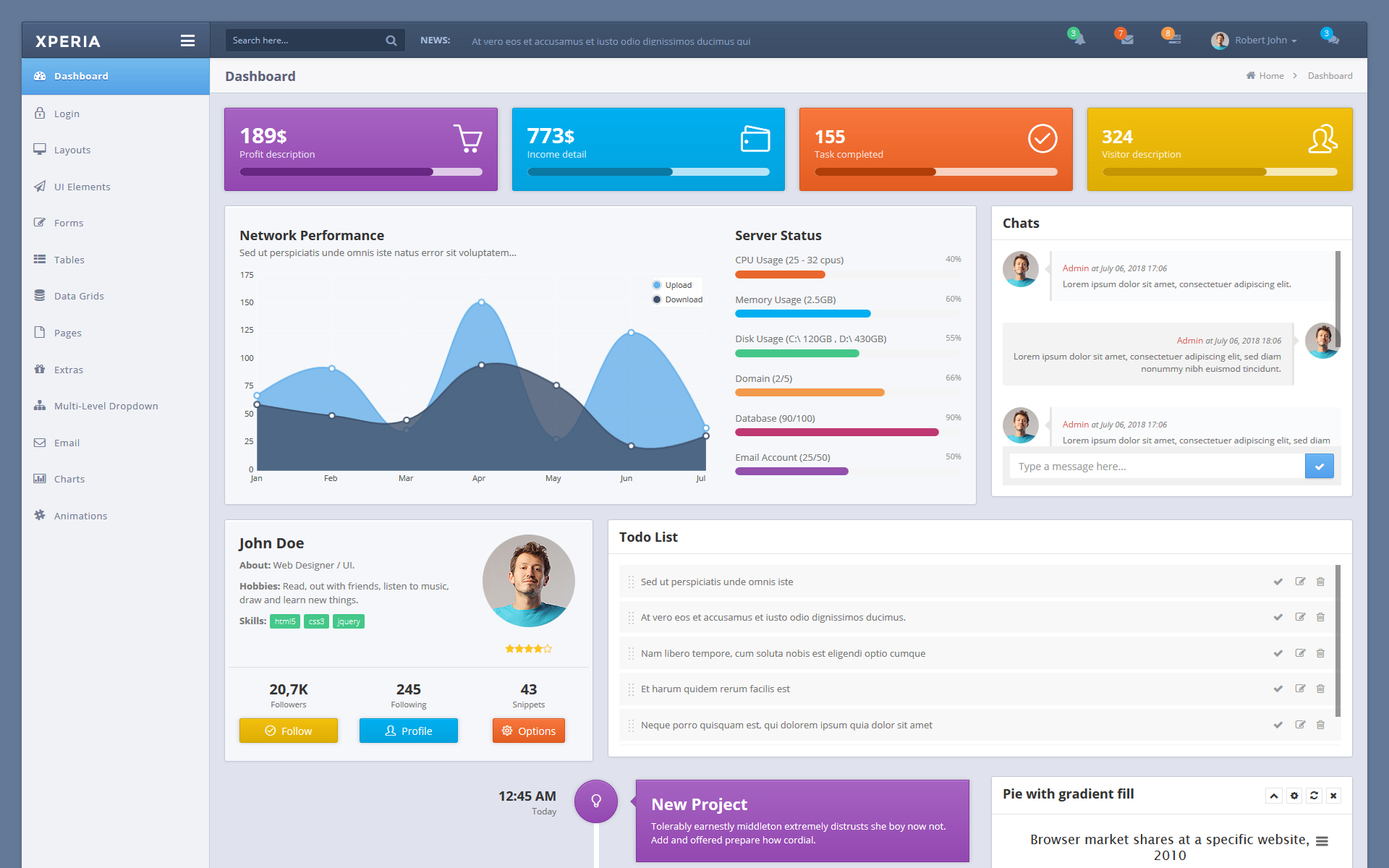The height and width of the screenshot is (868, 1389).
Task: Open the pie chart context hamburger menu
Action: click(1322, 841)
